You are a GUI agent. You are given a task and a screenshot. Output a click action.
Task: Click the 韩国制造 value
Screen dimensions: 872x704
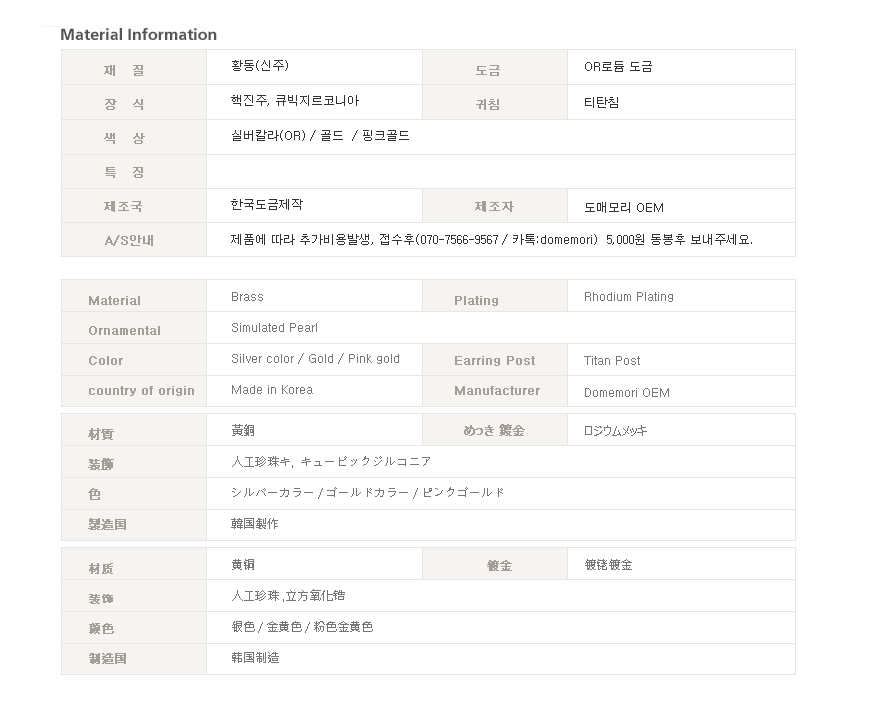[255, 658]
